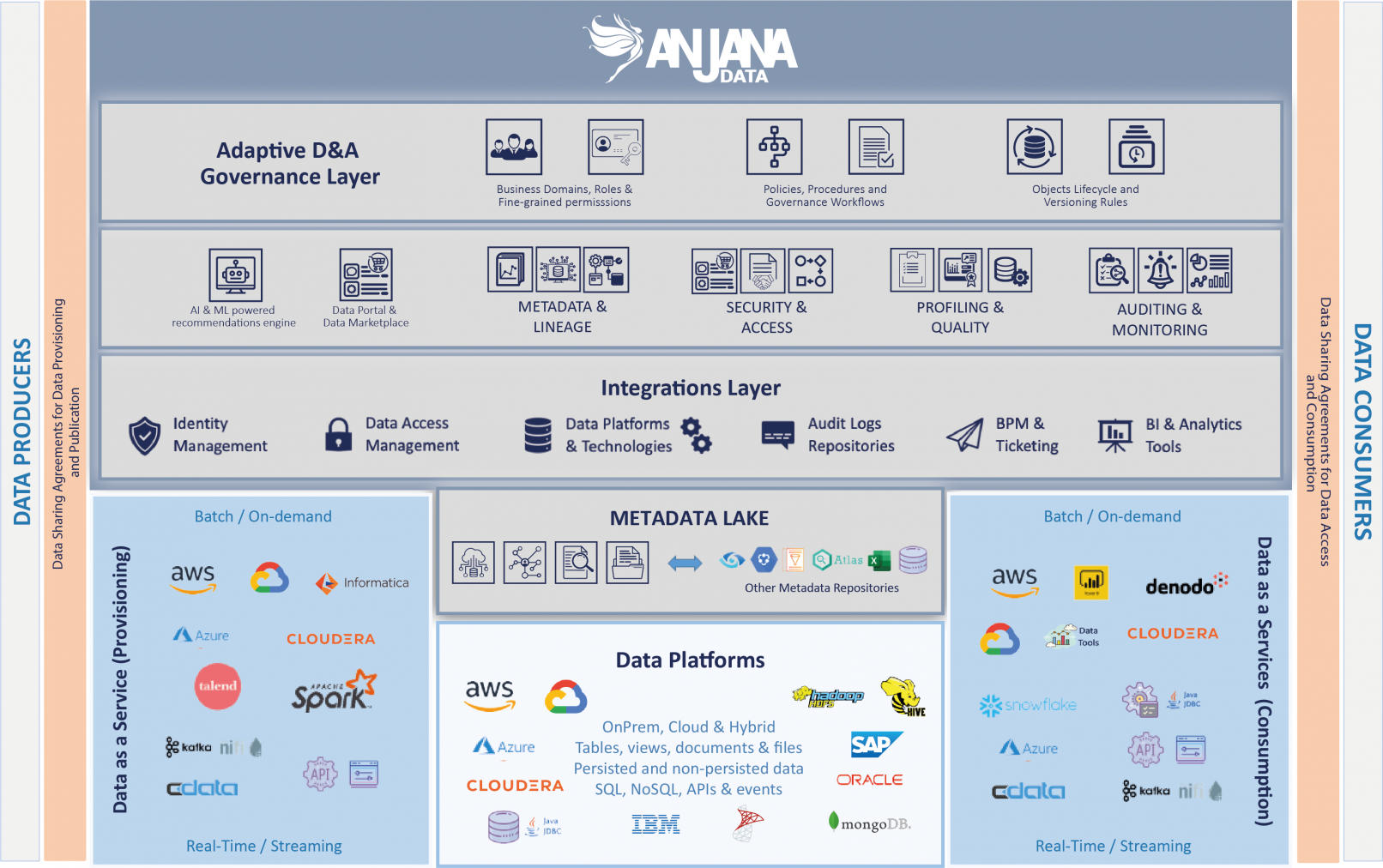The image size is (1383, 868).
Task: Select the Apache Spark logo
Action: (334, 691)
